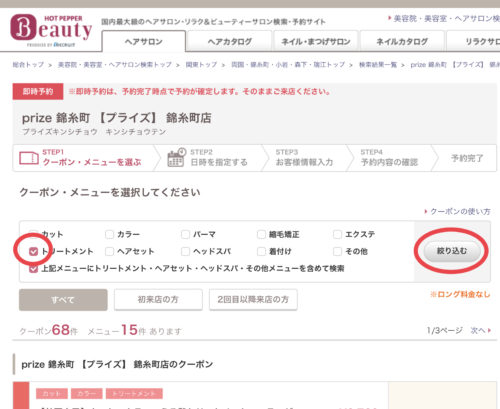Image resolution: width=500 pixels, height=409 pixels.
Task: Click the STEP1 coupon ticket icon
Action: [x=29, y=158]
